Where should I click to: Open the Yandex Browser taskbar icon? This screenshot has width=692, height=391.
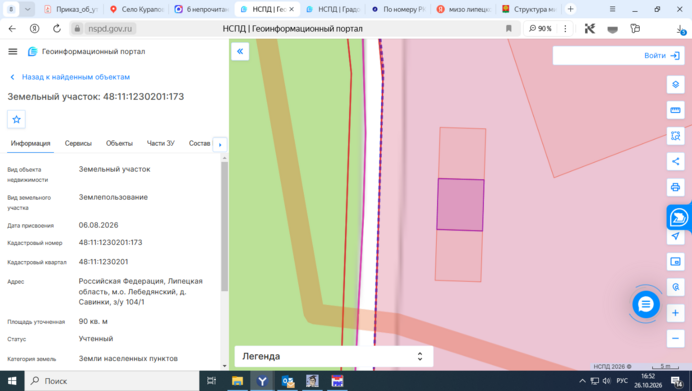point(262,381)
